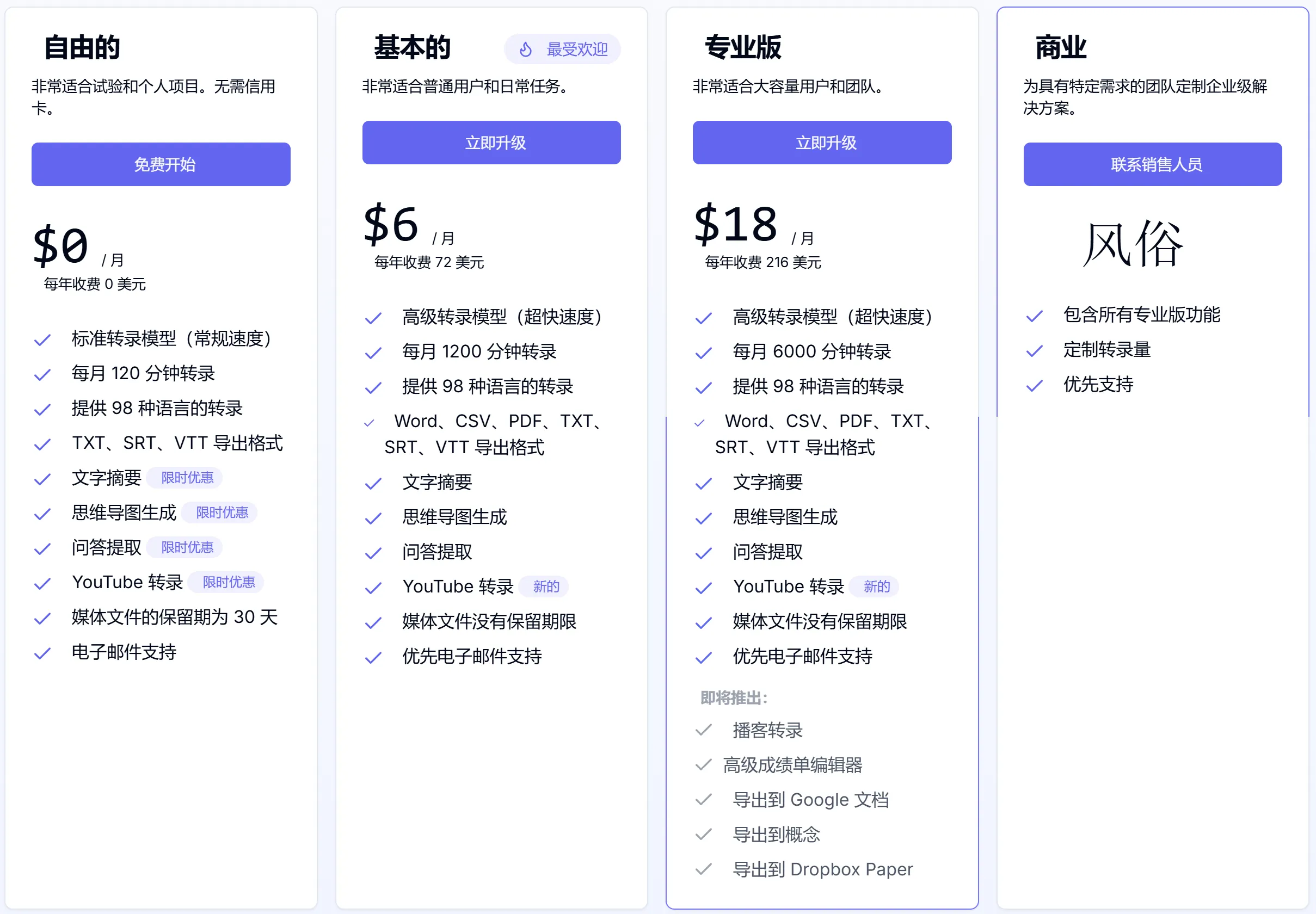Click the flame icon in 最受欢迎 badge
This screenshot has height=914, width=1316.
[525, 50]
